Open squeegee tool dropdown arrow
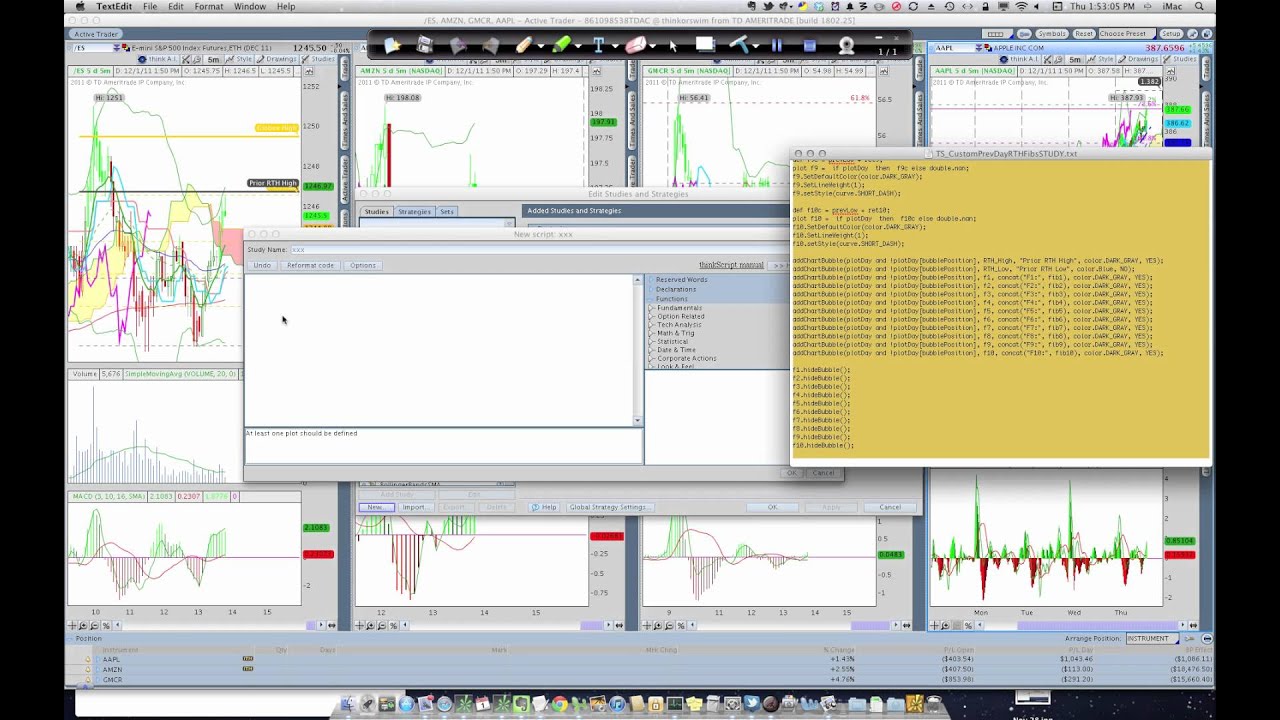The image size is (1280, 720). (x=756, y=46)
